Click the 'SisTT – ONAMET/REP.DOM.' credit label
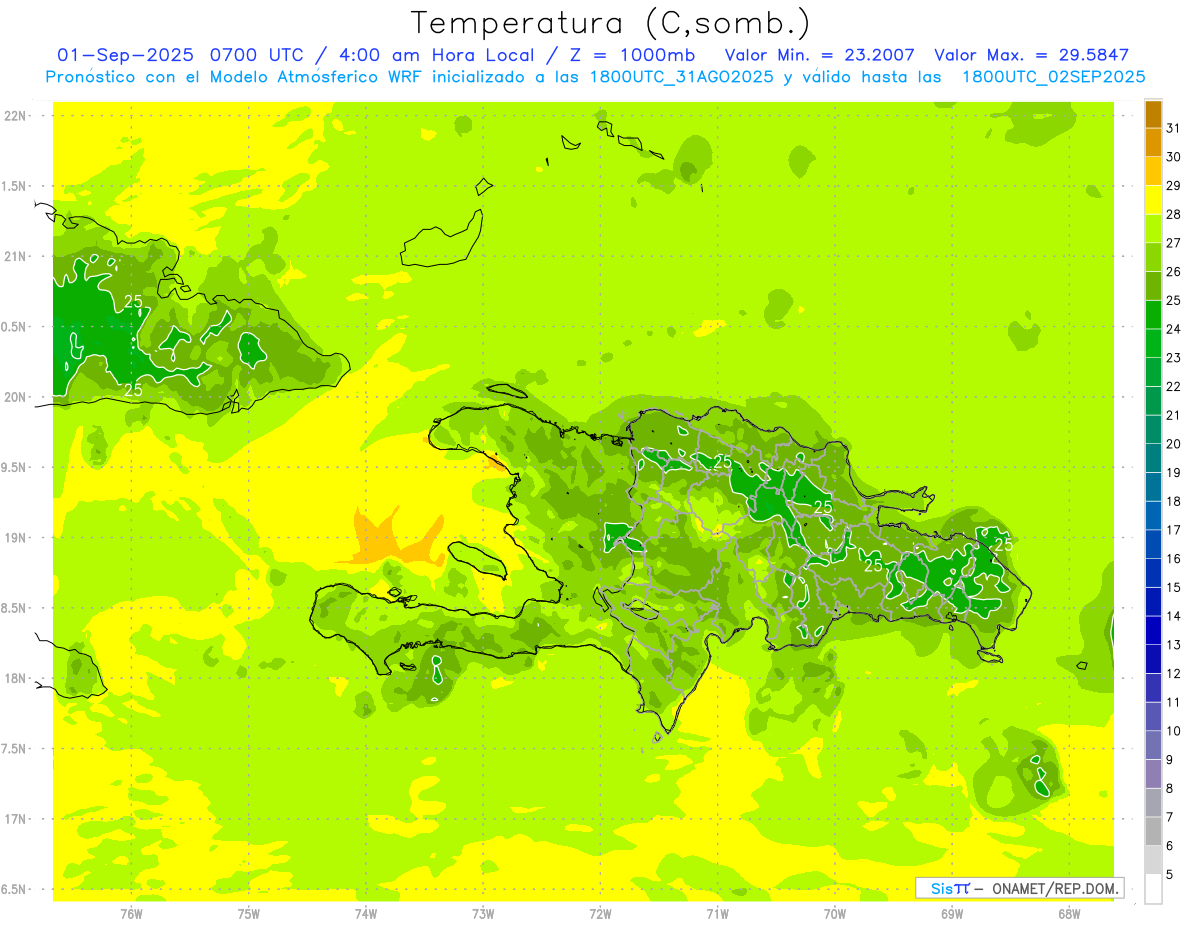The width and height of the screenshot is (1200, 927). (1019, 888)
